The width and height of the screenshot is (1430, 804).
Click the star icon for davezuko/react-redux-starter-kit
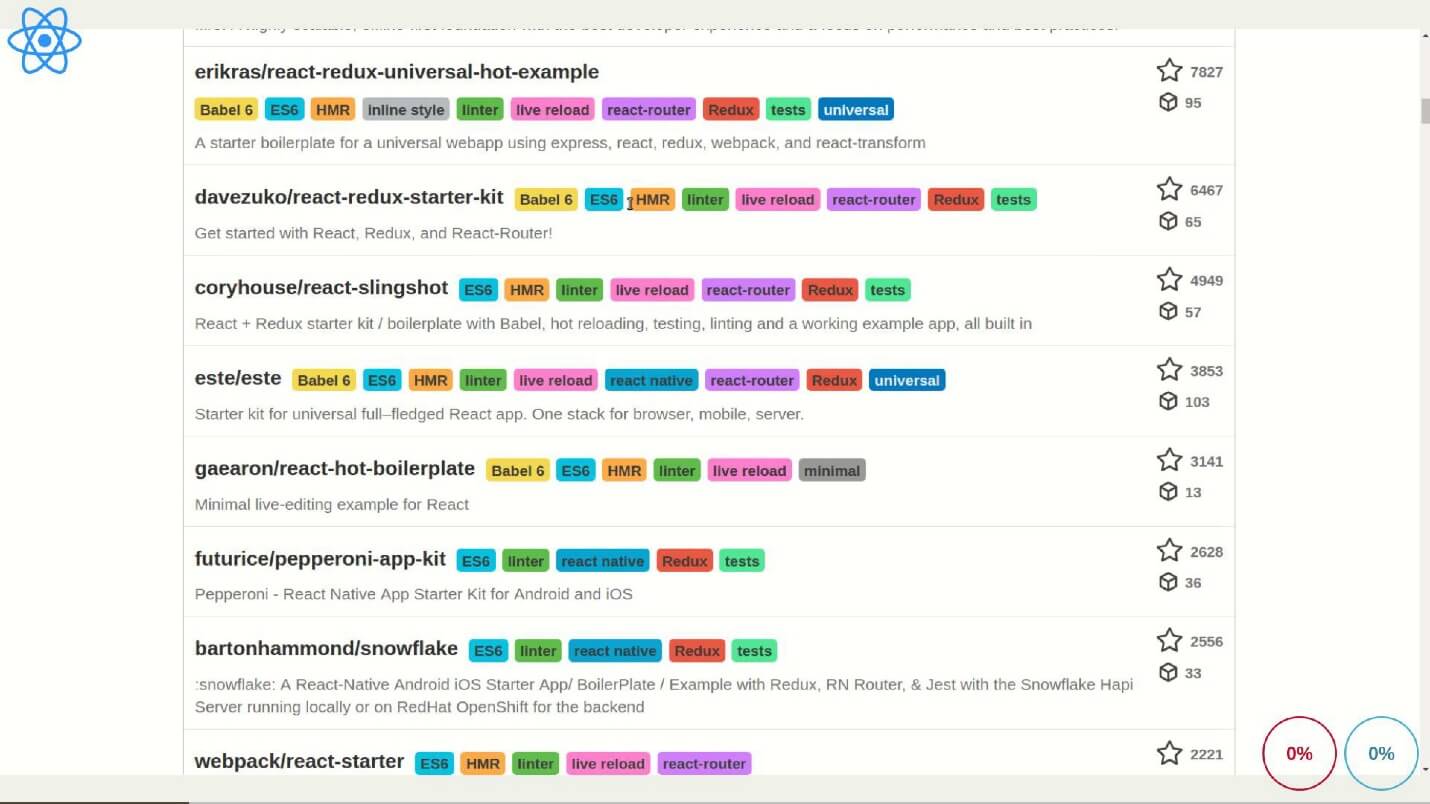(x=1169, y=189)
